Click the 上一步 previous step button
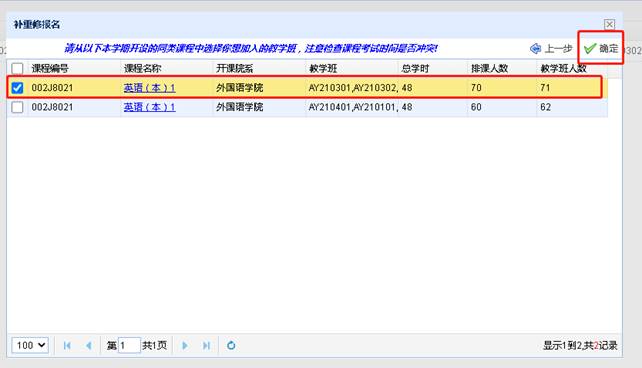Image resolution: width=642 pixels, height=368 pixels. (551, 48)
